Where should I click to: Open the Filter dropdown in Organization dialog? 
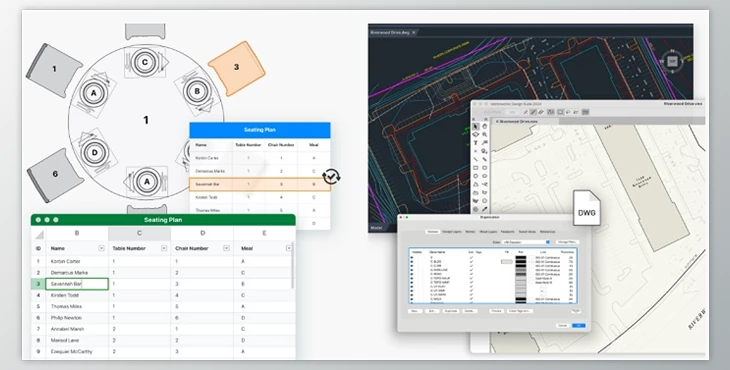click(527, 242)
